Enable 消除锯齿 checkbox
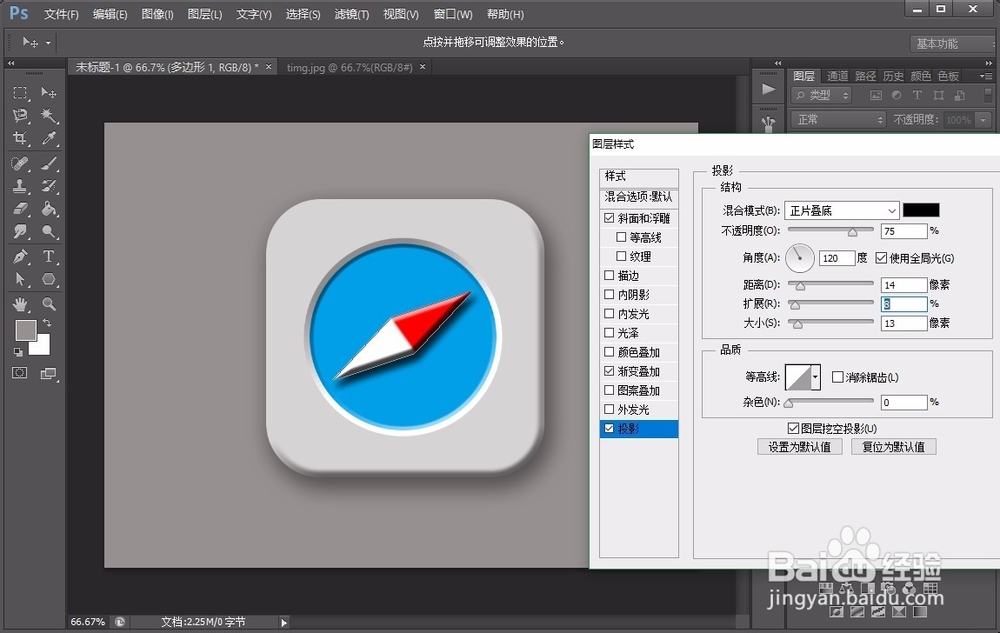The width and height of the screenshot is (1000, 633). click(837, 377)
